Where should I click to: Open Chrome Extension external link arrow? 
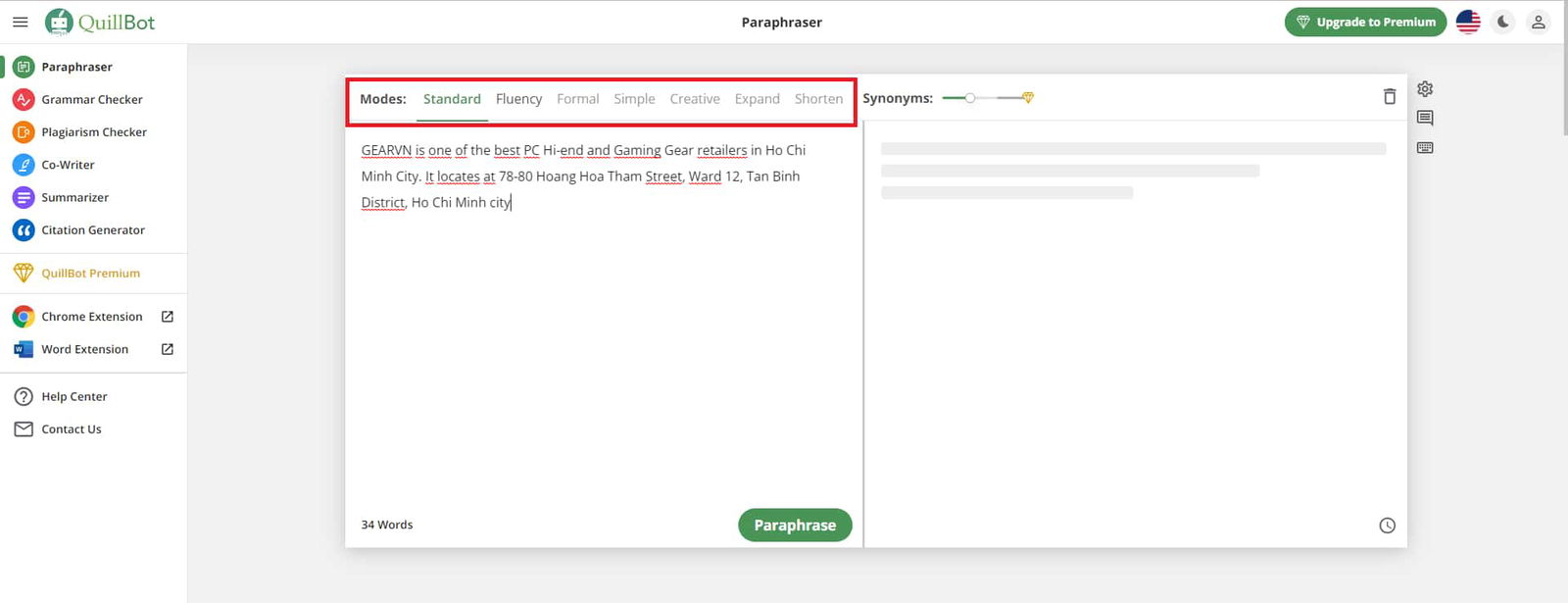pos(168,317)
